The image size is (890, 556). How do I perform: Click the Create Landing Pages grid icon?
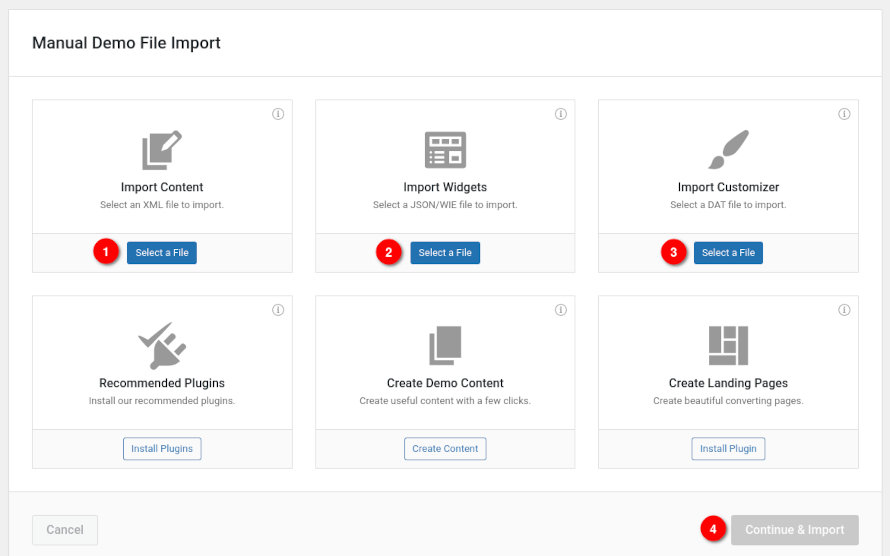tap(728, 346)
